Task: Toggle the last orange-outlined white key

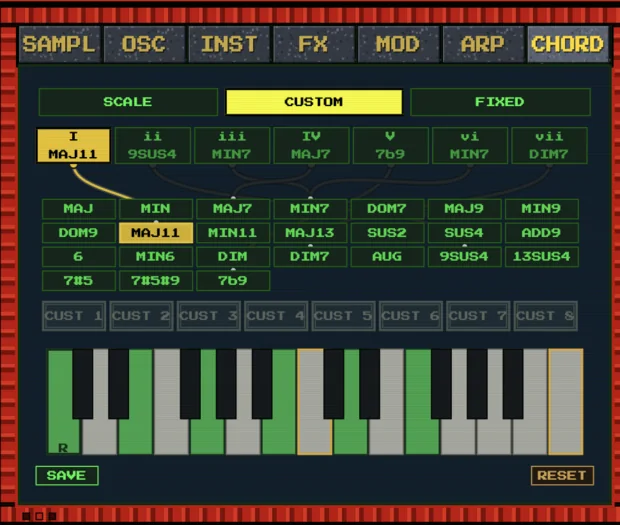Action: [x=566, y=402]
